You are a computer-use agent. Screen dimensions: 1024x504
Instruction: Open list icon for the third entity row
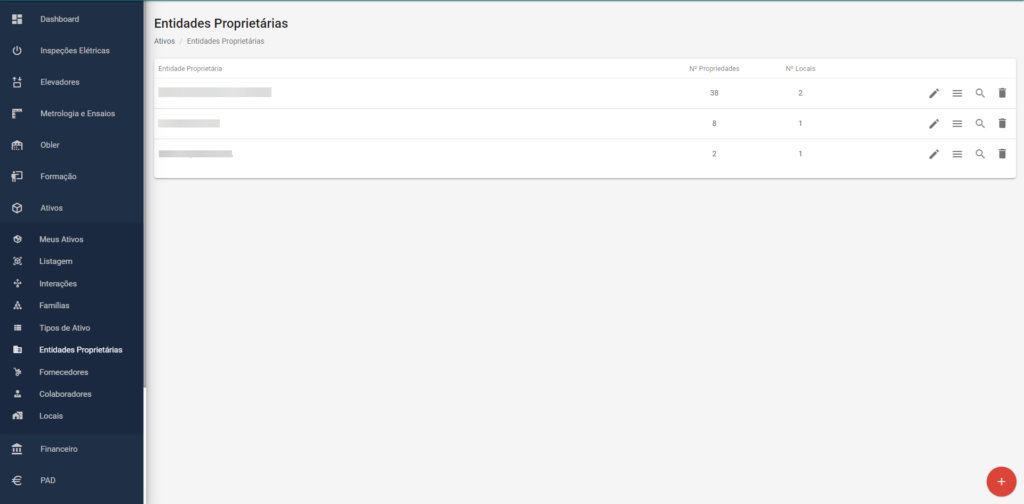[957, 154]
